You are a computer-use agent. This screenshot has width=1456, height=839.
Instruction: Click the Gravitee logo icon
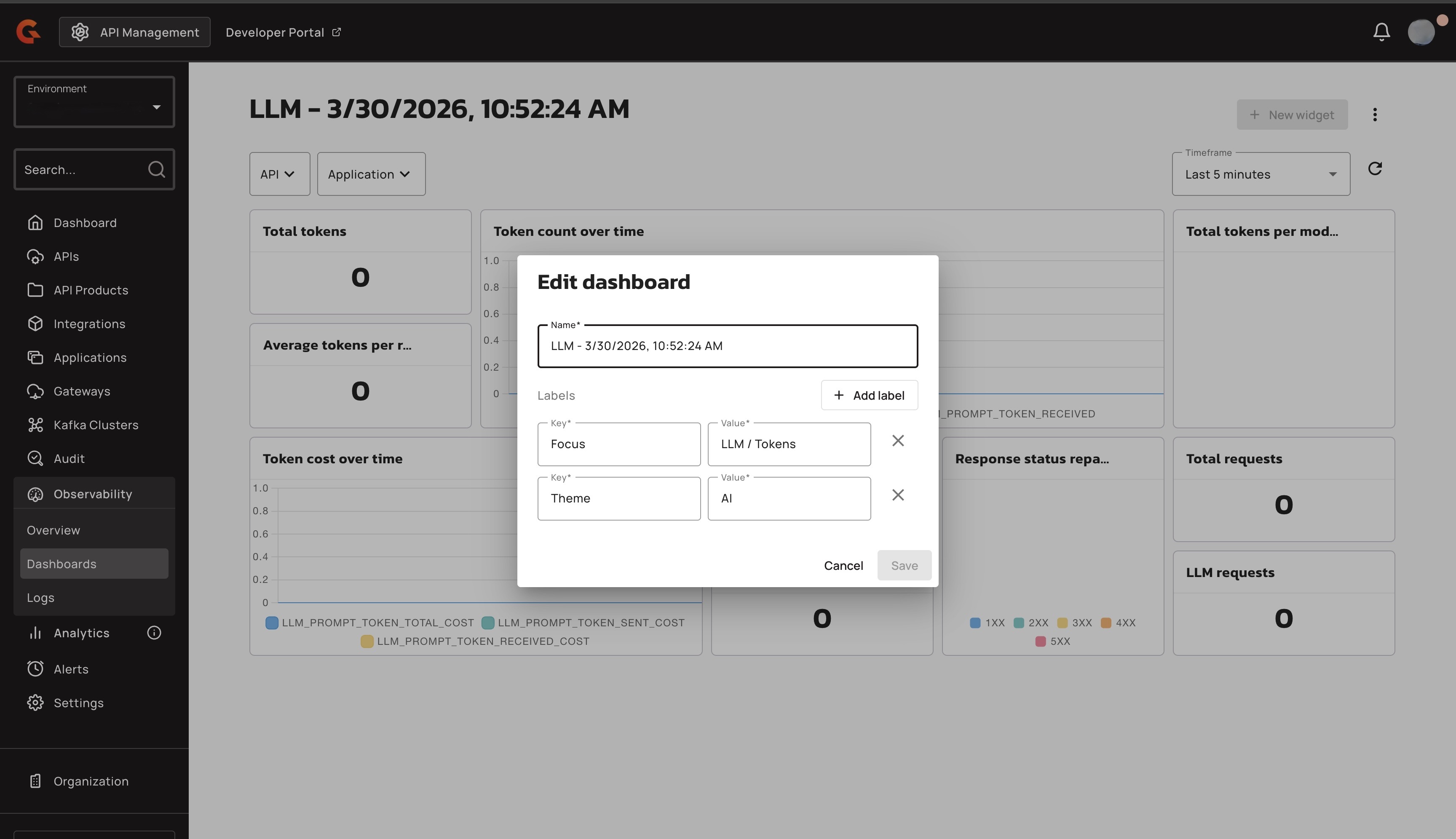(28, 32)
